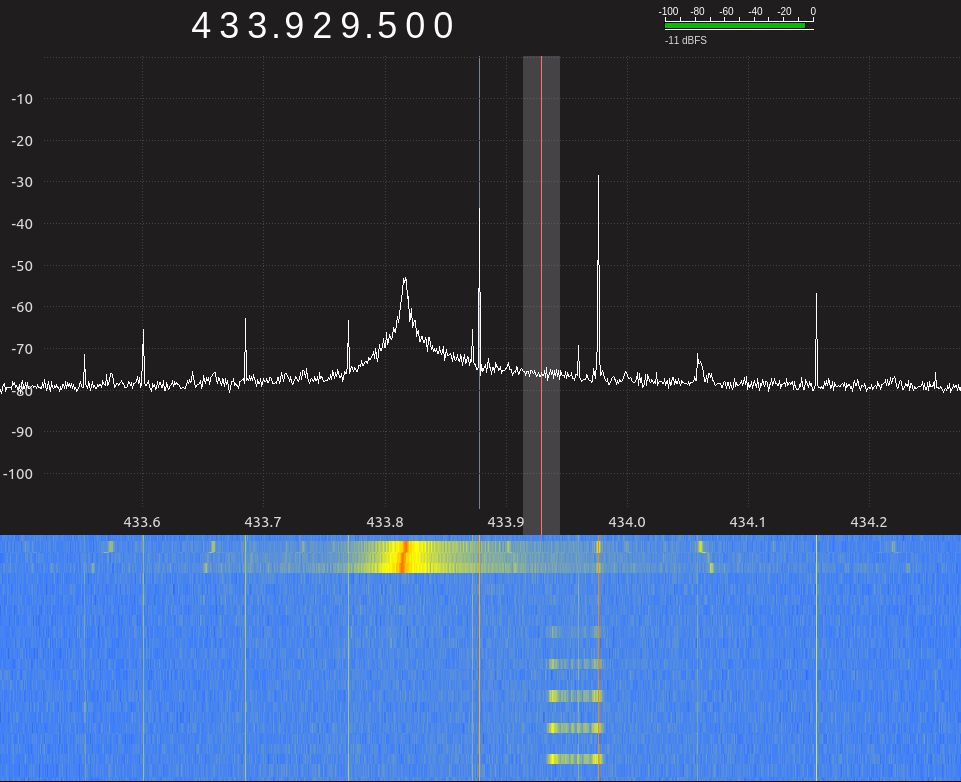The width and height of the screenshot is (961, 782).
Task: Click the 434.2 frequency axis label
Action: coord(868,522)
